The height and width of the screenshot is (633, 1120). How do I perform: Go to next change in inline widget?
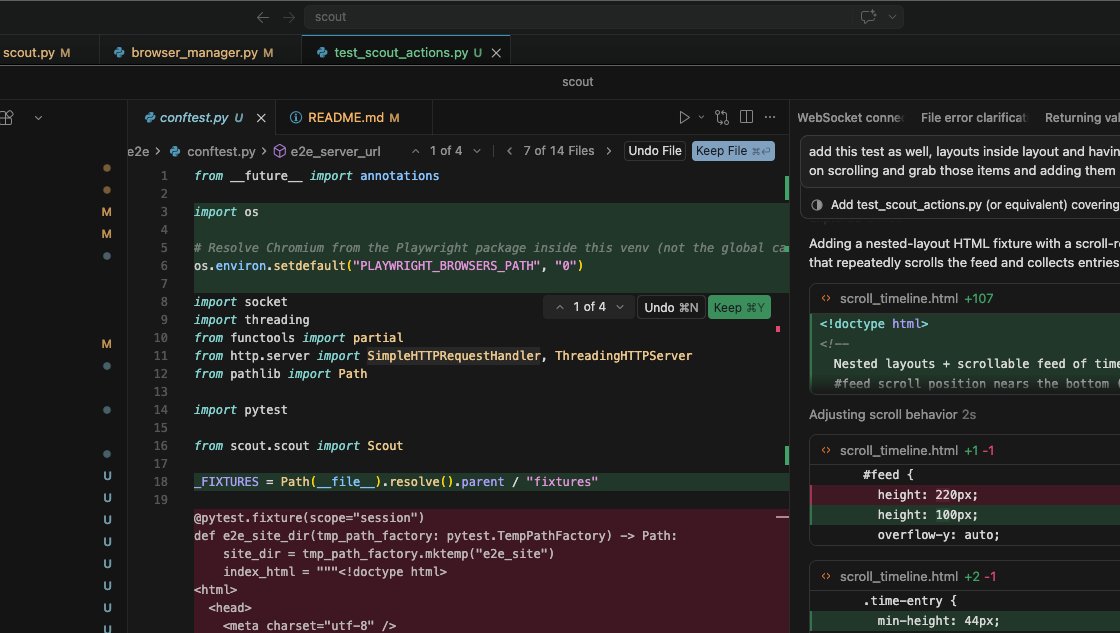[620, 307]
